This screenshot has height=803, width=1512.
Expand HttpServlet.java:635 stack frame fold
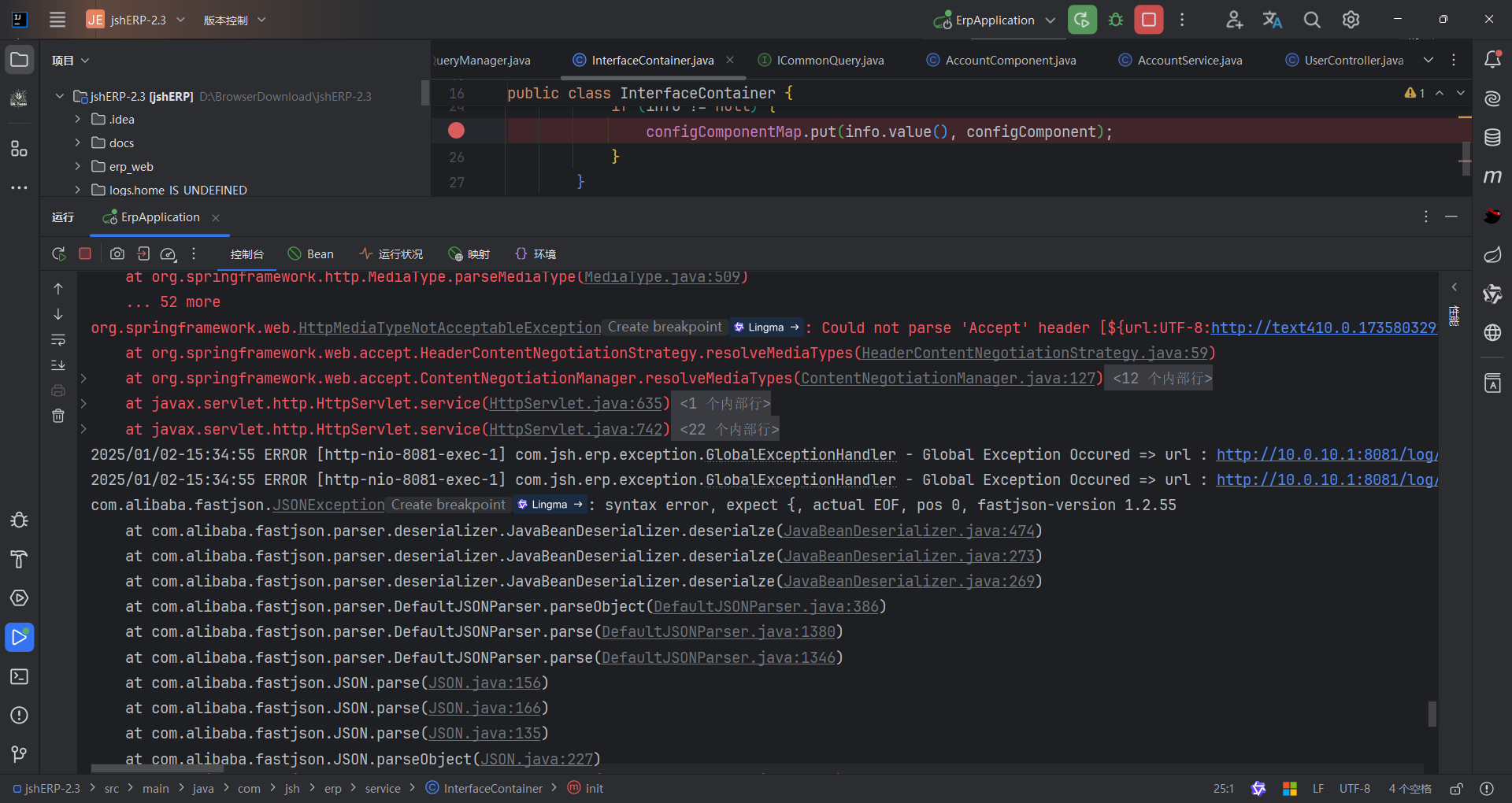click(x=83, y=404)
